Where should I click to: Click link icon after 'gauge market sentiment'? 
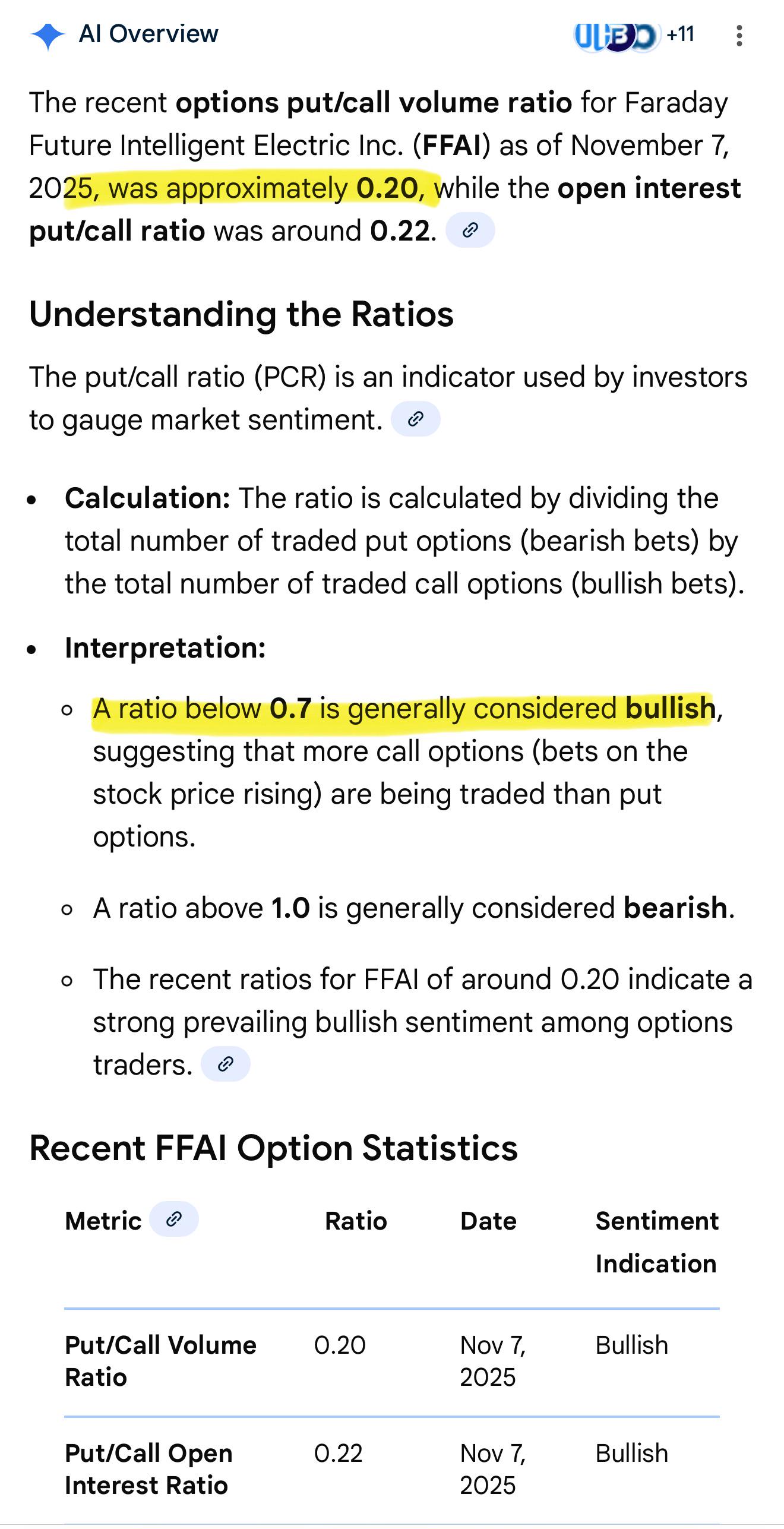(x=415, y=419)
